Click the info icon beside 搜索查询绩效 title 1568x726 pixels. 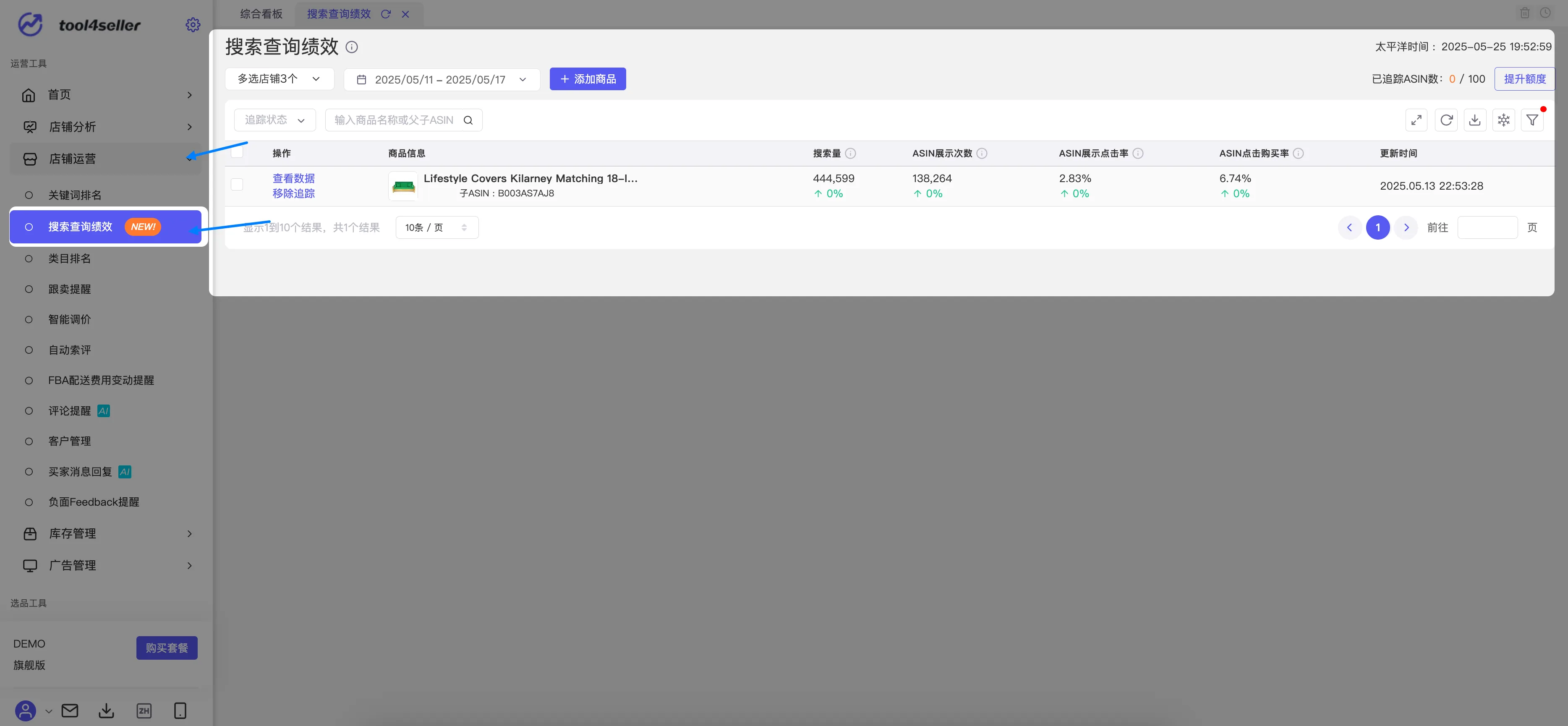pos(352,47)
